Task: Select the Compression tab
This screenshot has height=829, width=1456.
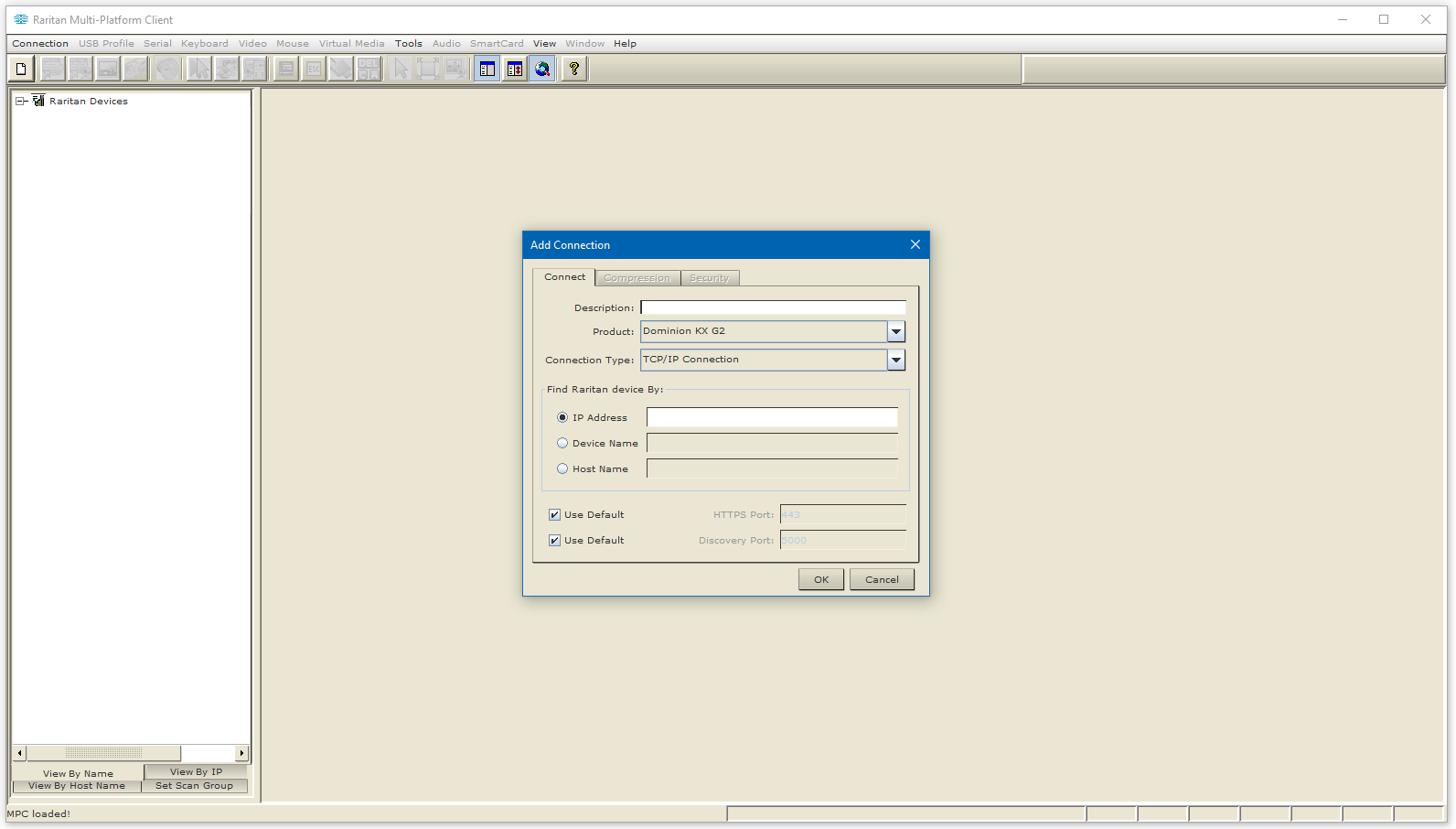Action: pyautogui.click(x=637, y=277)
